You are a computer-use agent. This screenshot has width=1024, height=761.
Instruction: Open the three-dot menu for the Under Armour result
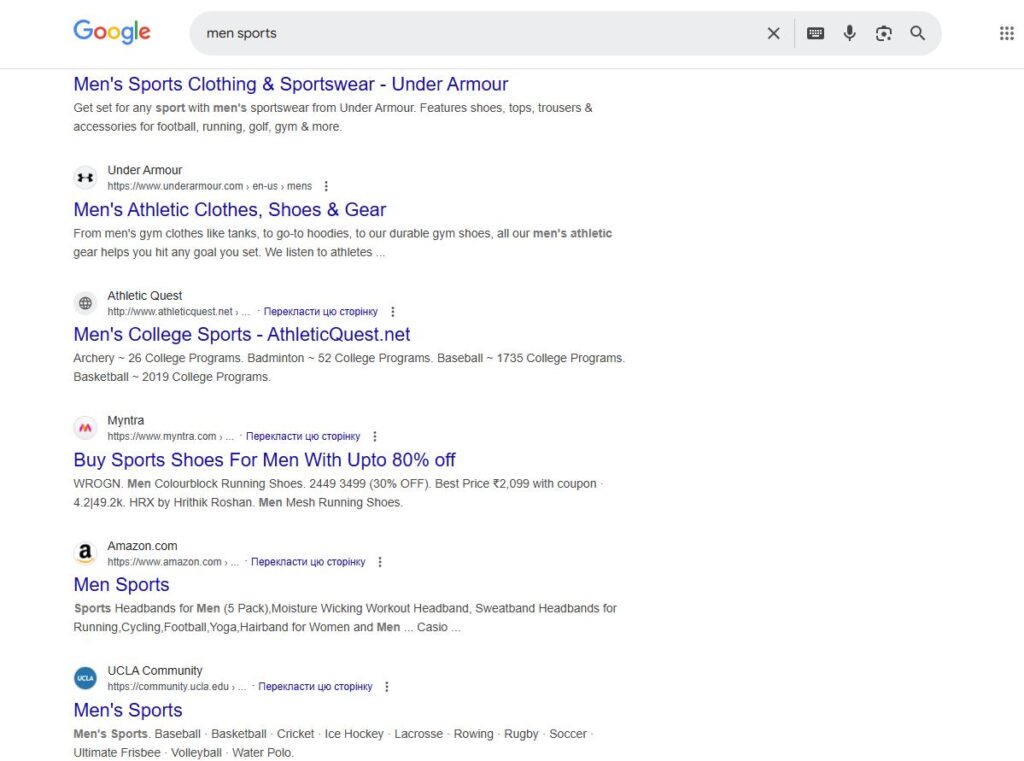327,186
